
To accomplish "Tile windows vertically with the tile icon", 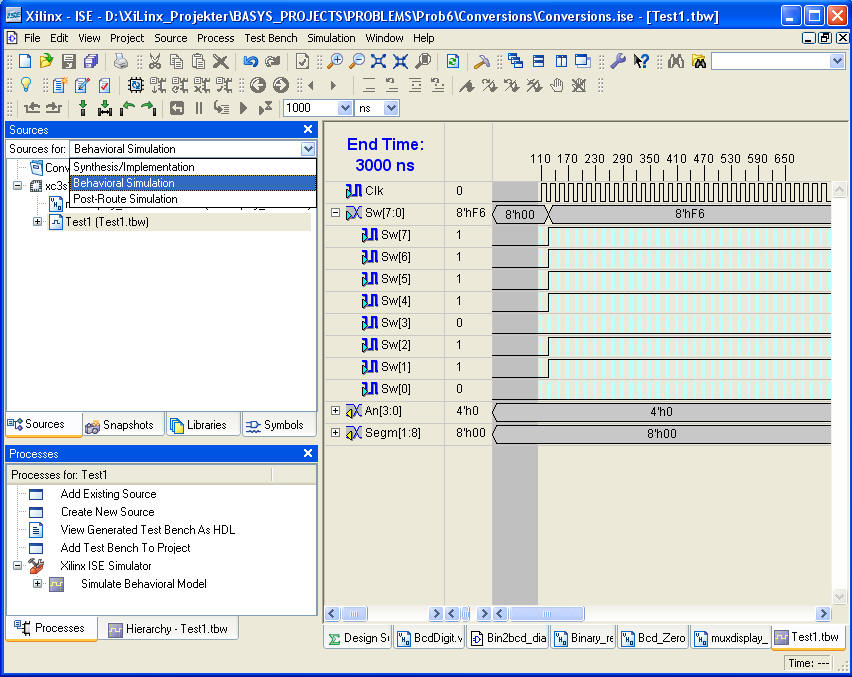I will pyautogui.click(x=561, y=61).
